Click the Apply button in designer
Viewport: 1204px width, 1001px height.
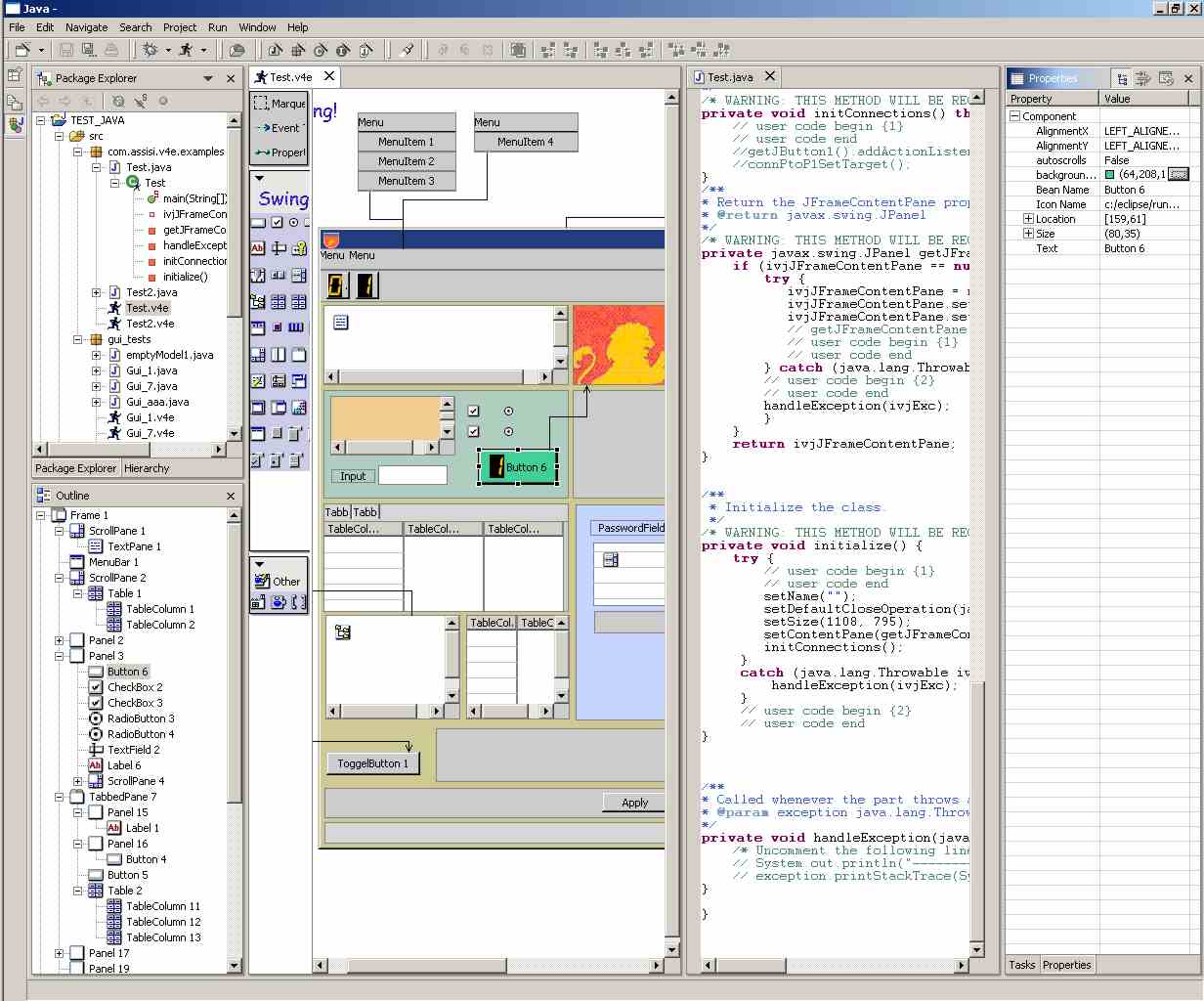click(634, 803)
